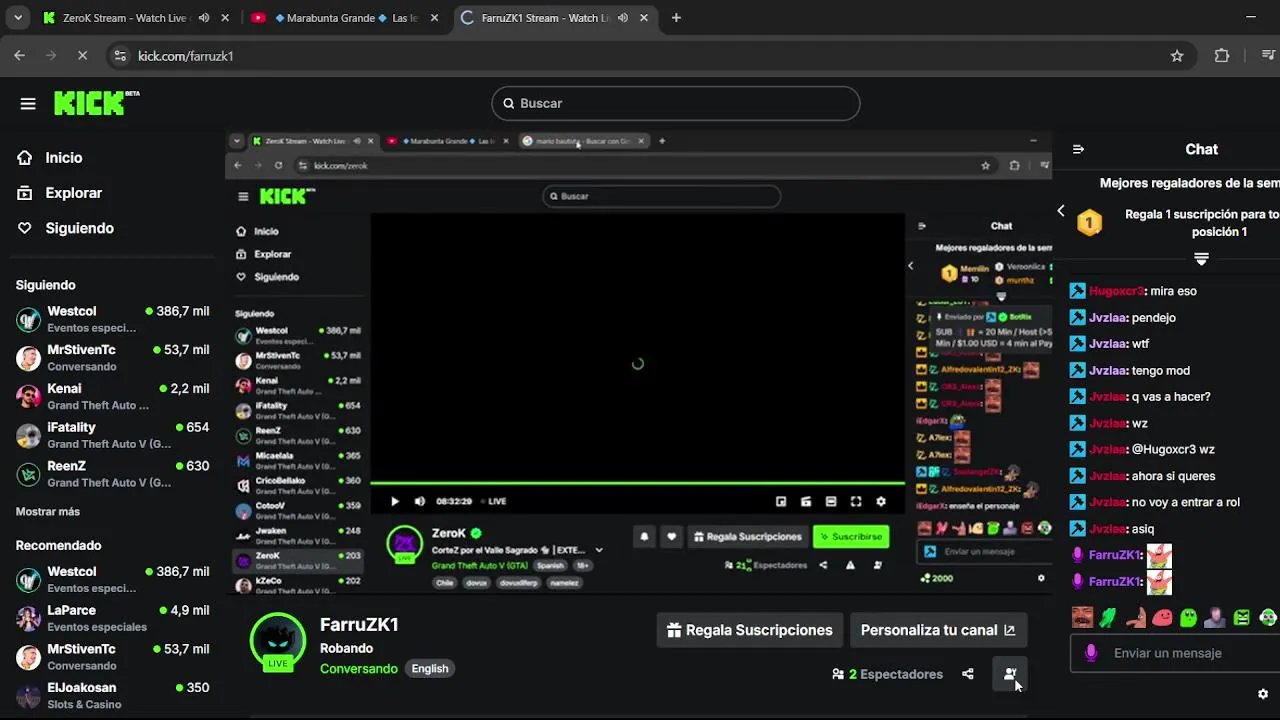Open embedded player settings gear
Image resolution: width=1280 pixels, height=720 pixels.
pos(881,502)
